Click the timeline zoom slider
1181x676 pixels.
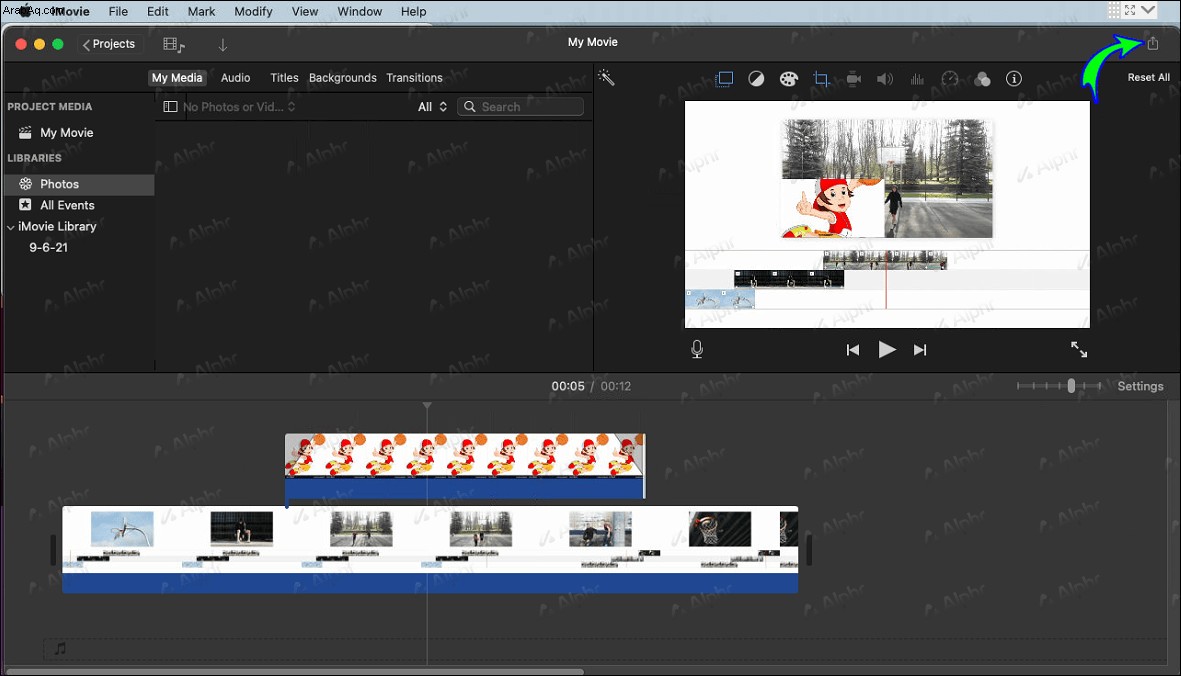(1059, 386)
